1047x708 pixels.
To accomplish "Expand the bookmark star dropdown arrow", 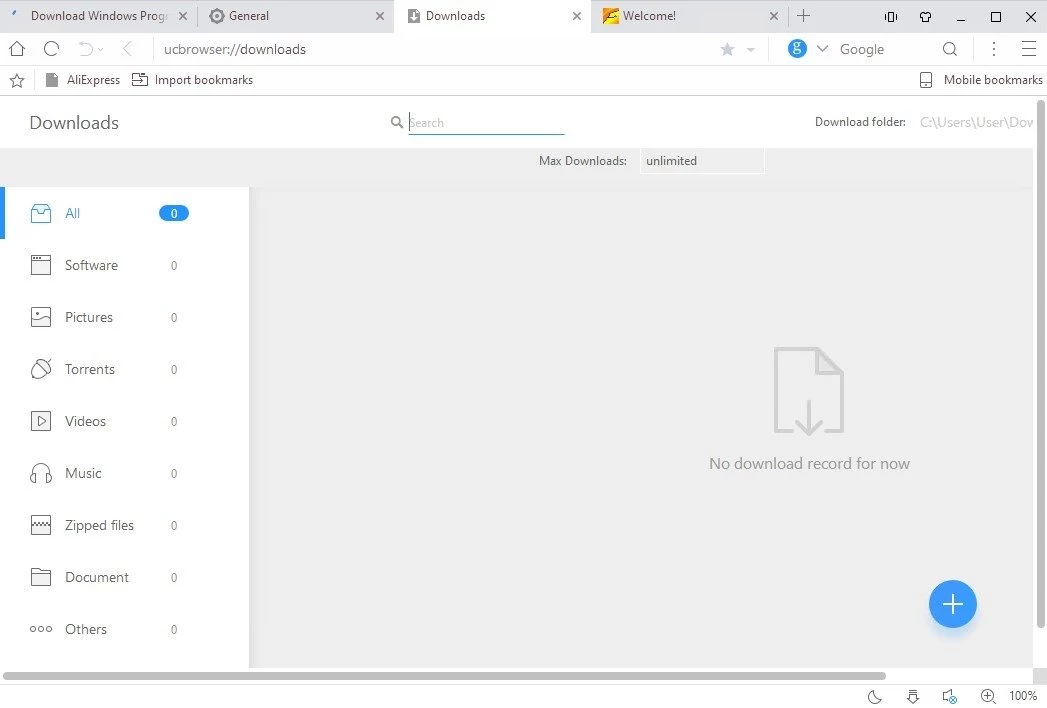I will [751, 50].
